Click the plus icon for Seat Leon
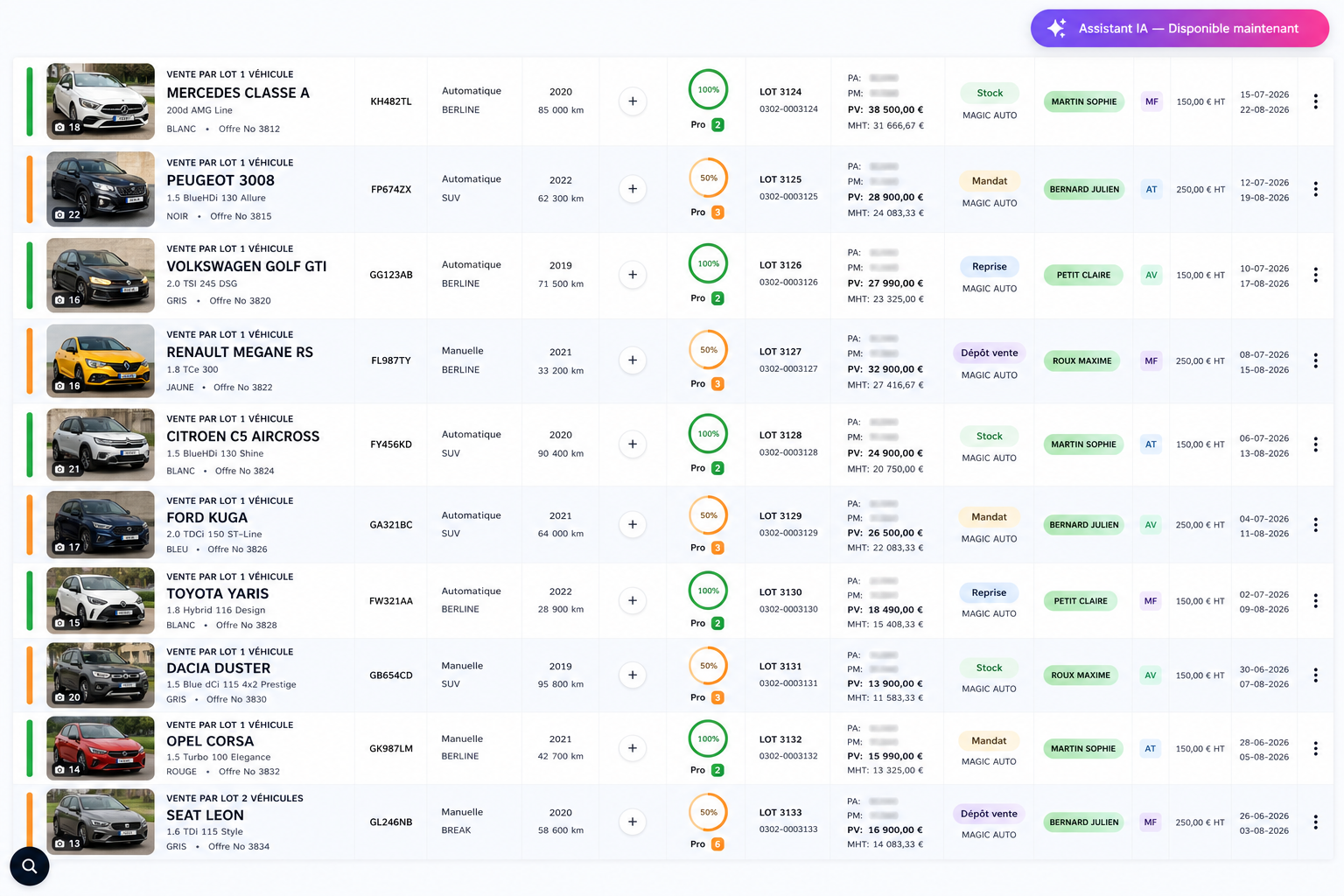Screen dimensions: 1344x896 633,822
